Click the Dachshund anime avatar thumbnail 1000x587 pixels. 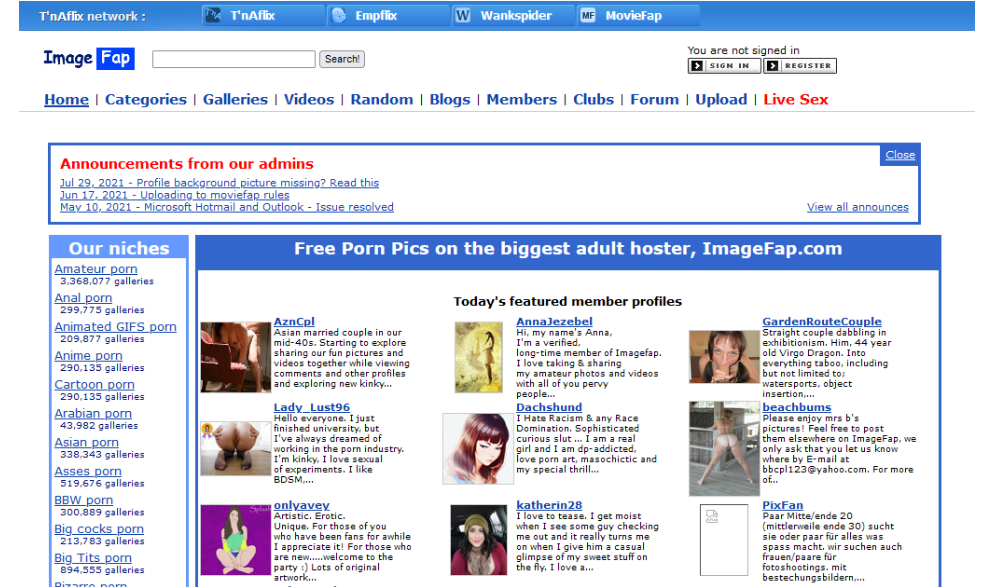[x=478, y=449]
